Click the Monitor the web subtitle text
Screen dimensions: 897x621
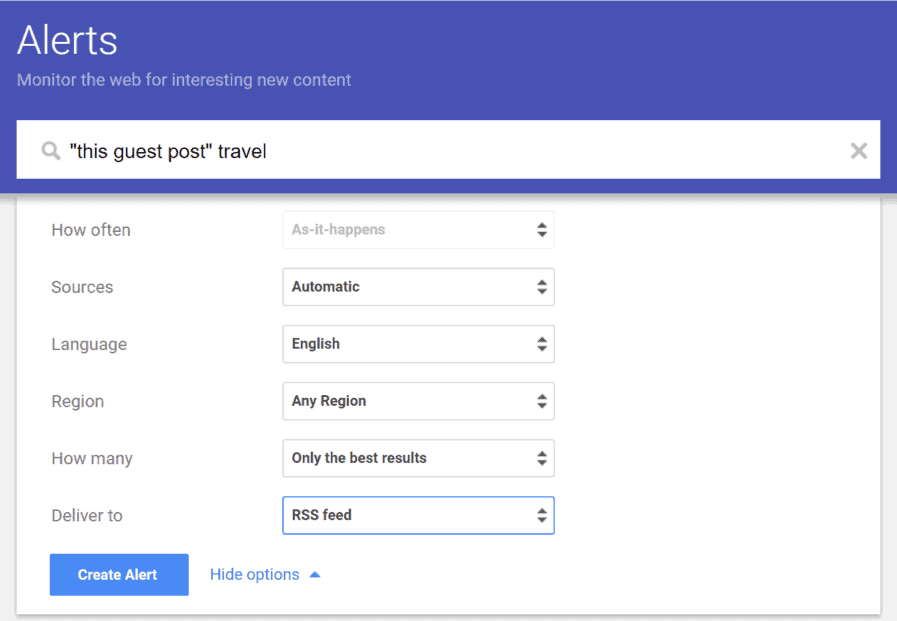(183, 80)
